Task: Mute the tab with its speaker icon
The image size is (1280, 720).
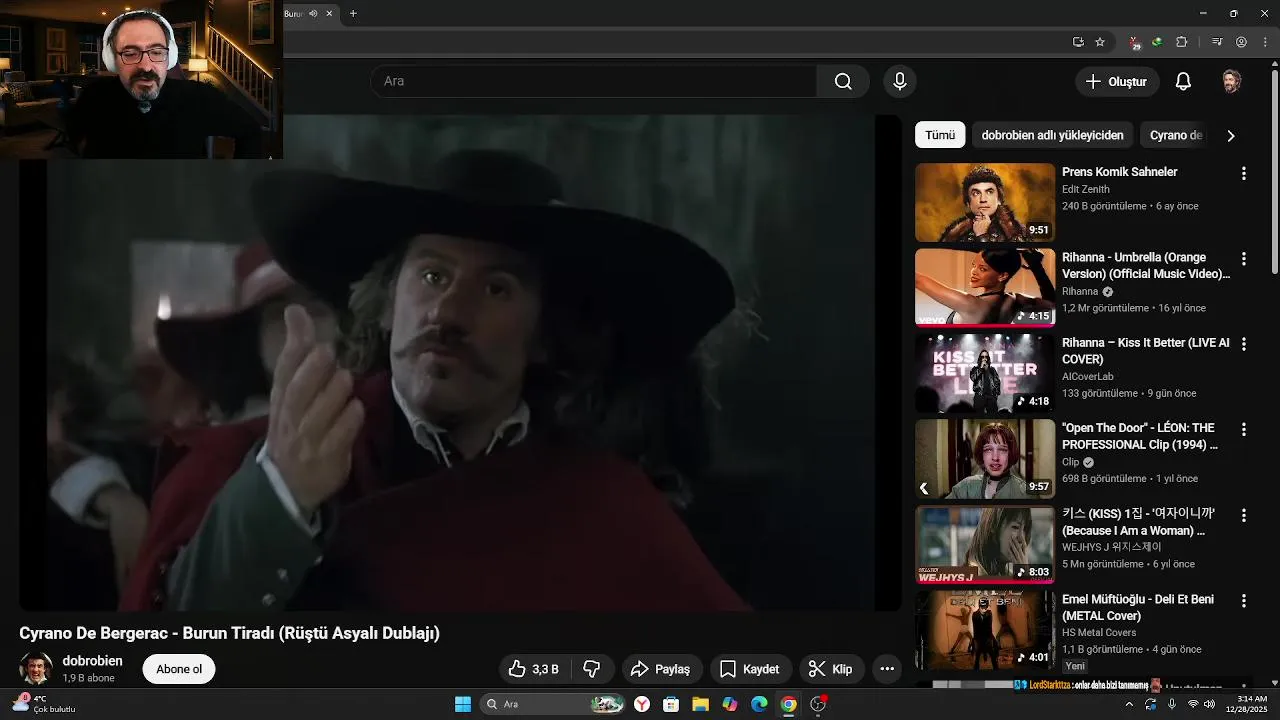Action: [x=313, y=13]
